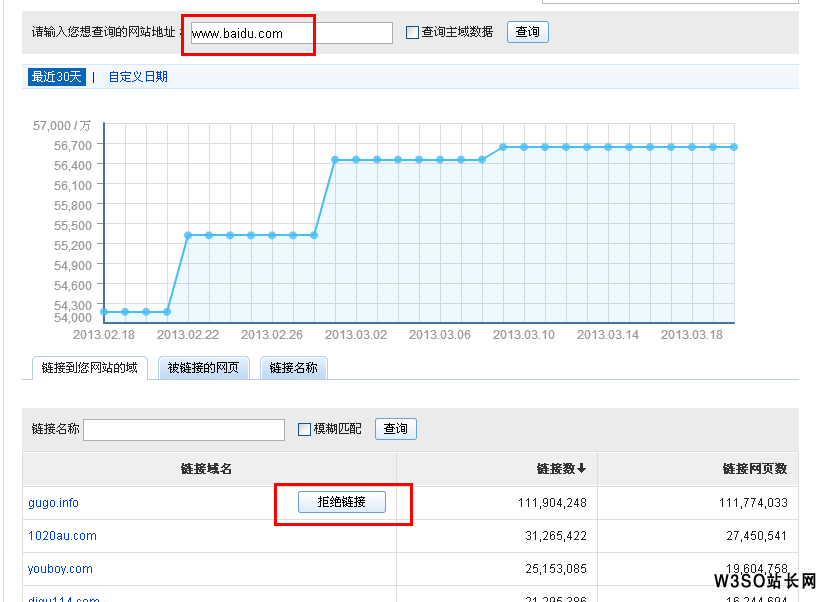Screen dimensions: 826x602
Task: Switch to the 链接名称 tab
Action: coord(293,368)
